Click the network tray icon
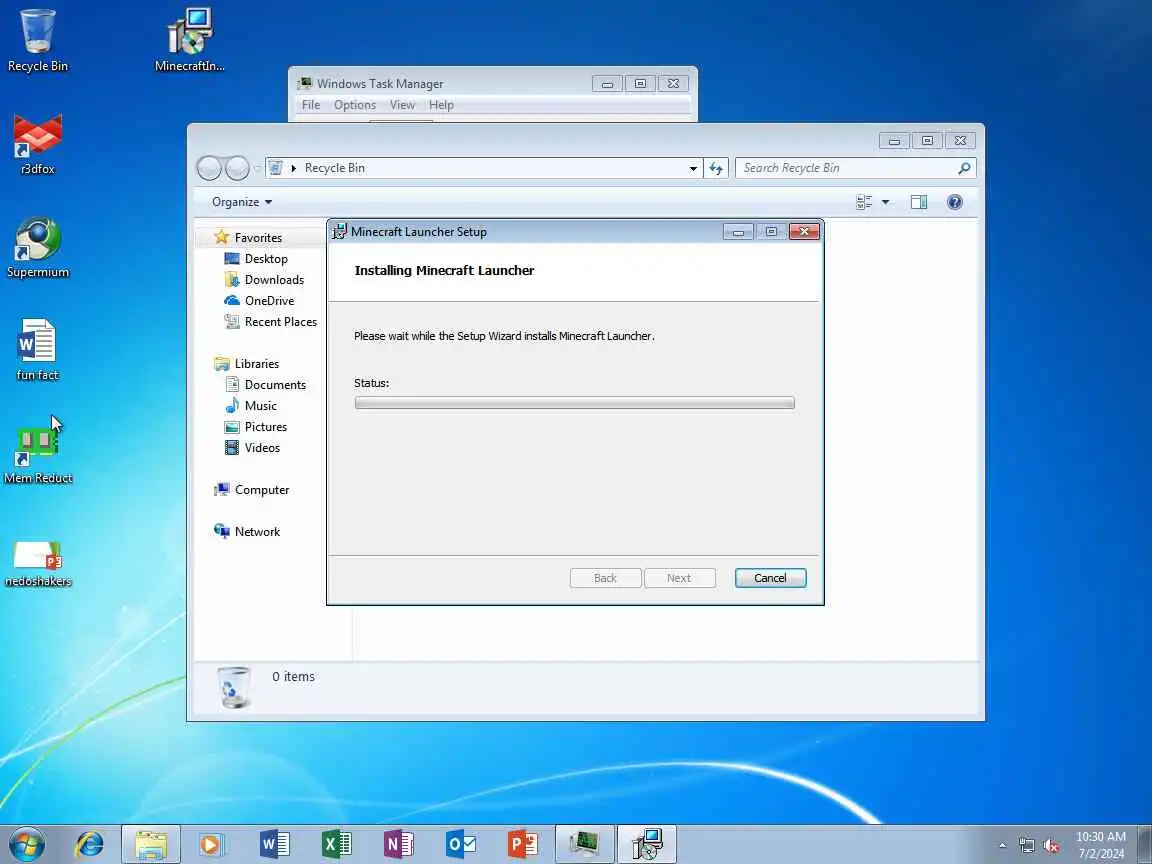Image resolution: width=1152 pixels, height=864 pixels. pos(1026,846)
